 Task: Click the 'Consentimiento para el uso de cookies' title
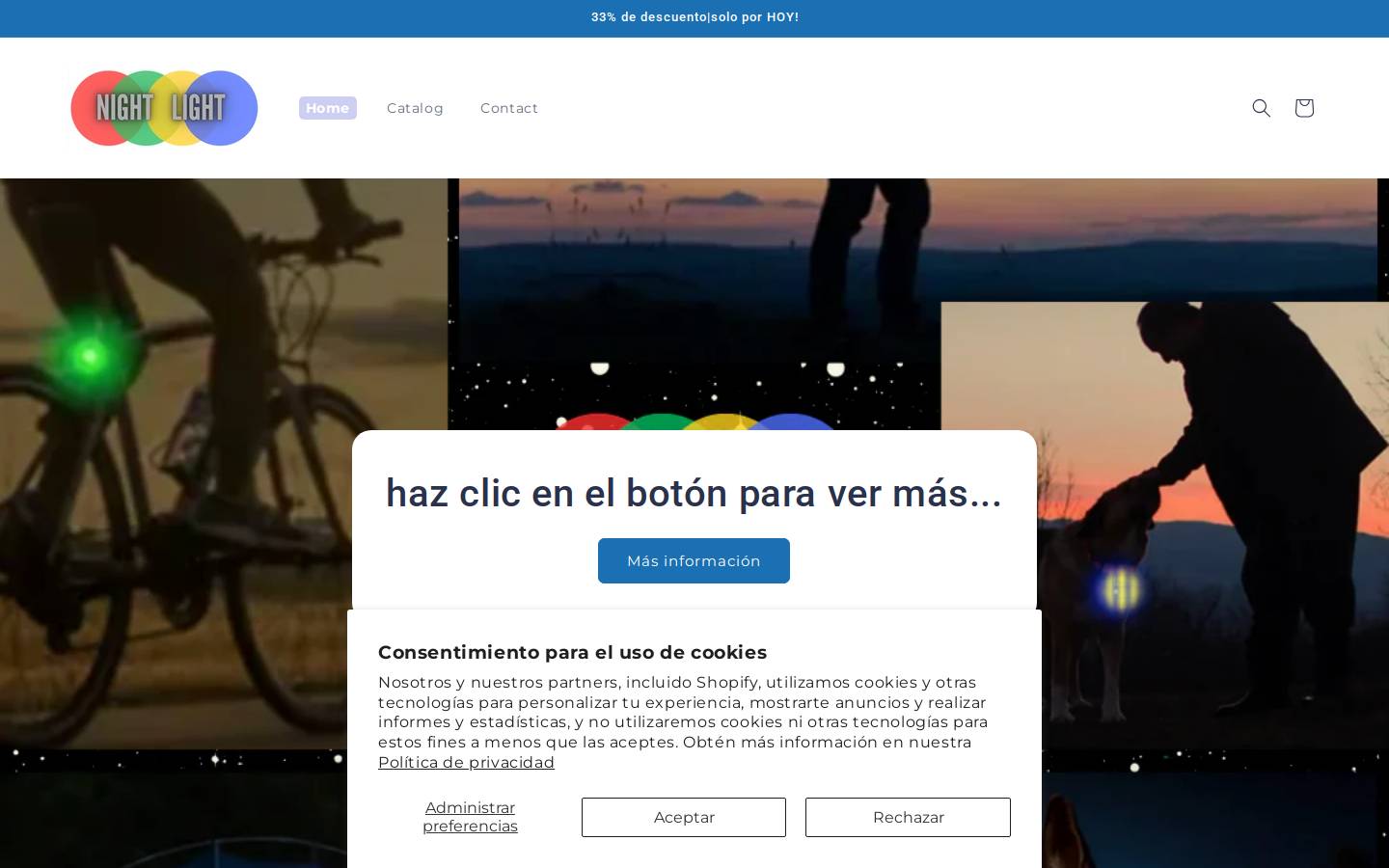point(572,652)
